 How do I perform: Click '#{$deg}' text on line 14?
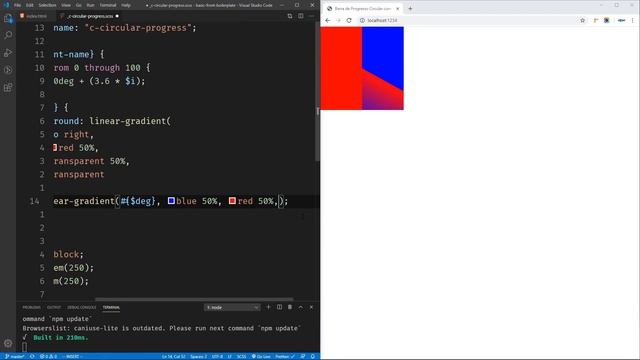pos(138,201)
